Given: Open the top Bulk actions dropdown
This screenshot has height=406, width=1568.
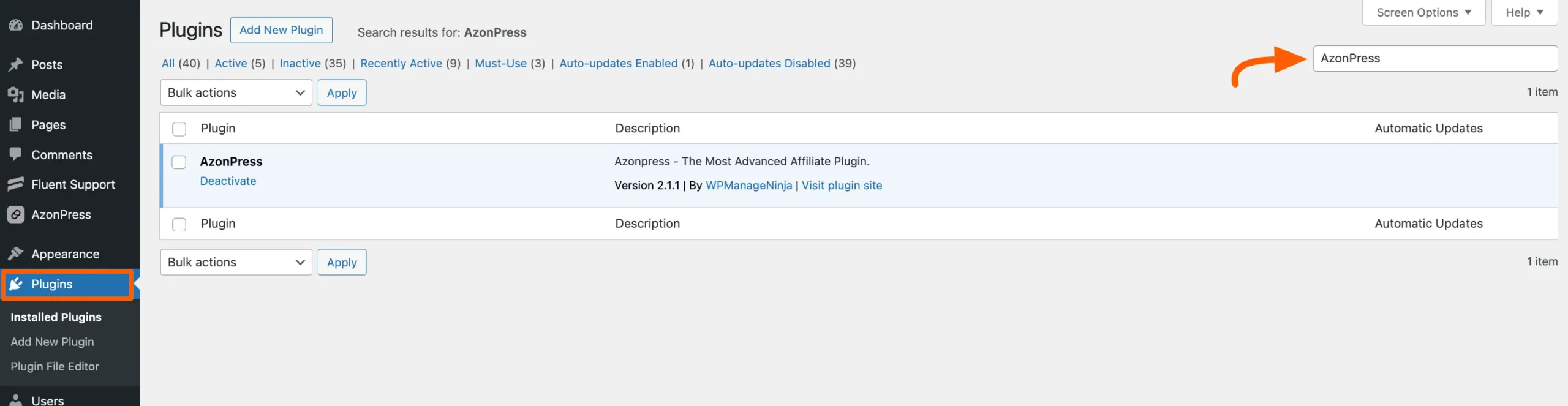Looking at the screenshot, I should (235, 92).
